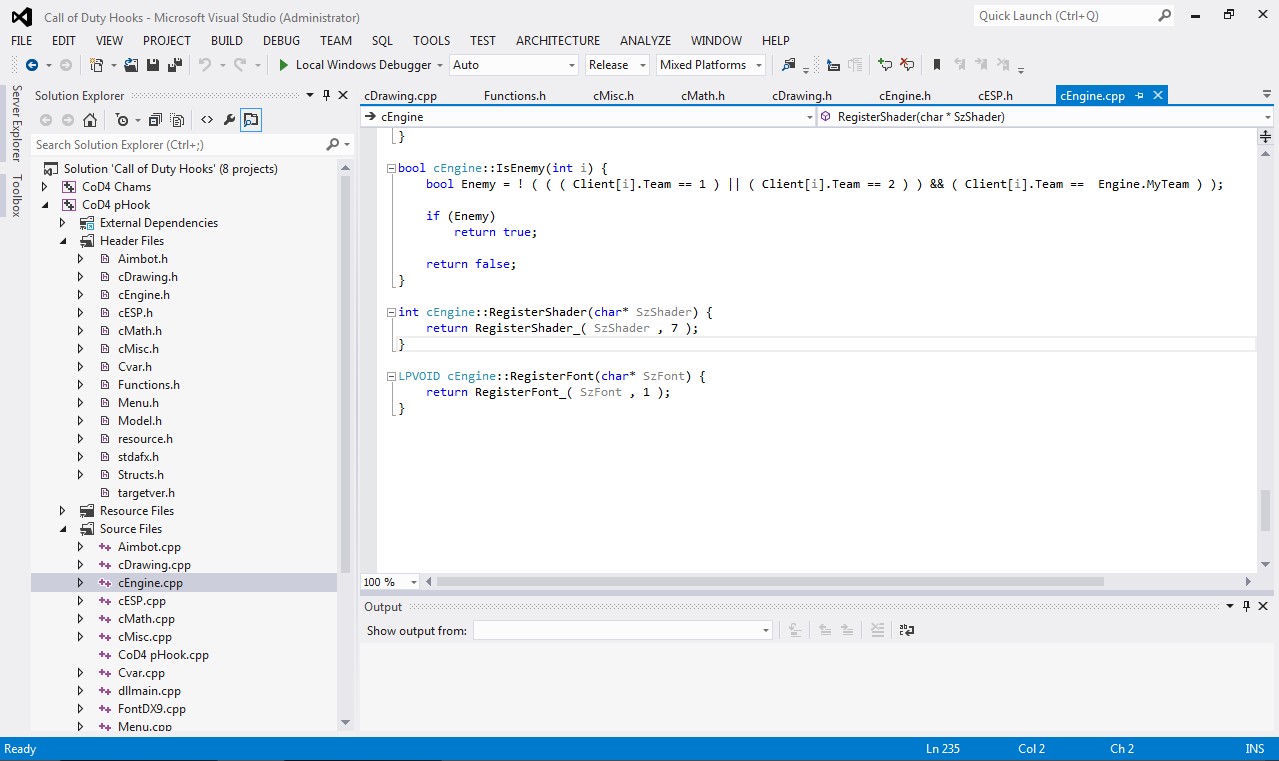
Task: Pin the Solution Explorer panel (auto hide)
Action: point(326,96)
